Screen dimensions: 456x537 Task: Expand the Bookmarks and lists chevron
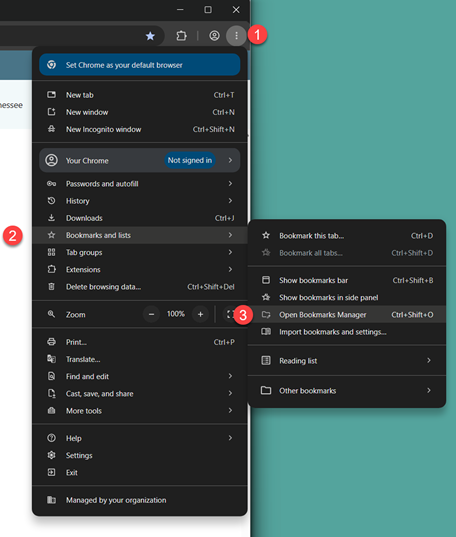230,235
